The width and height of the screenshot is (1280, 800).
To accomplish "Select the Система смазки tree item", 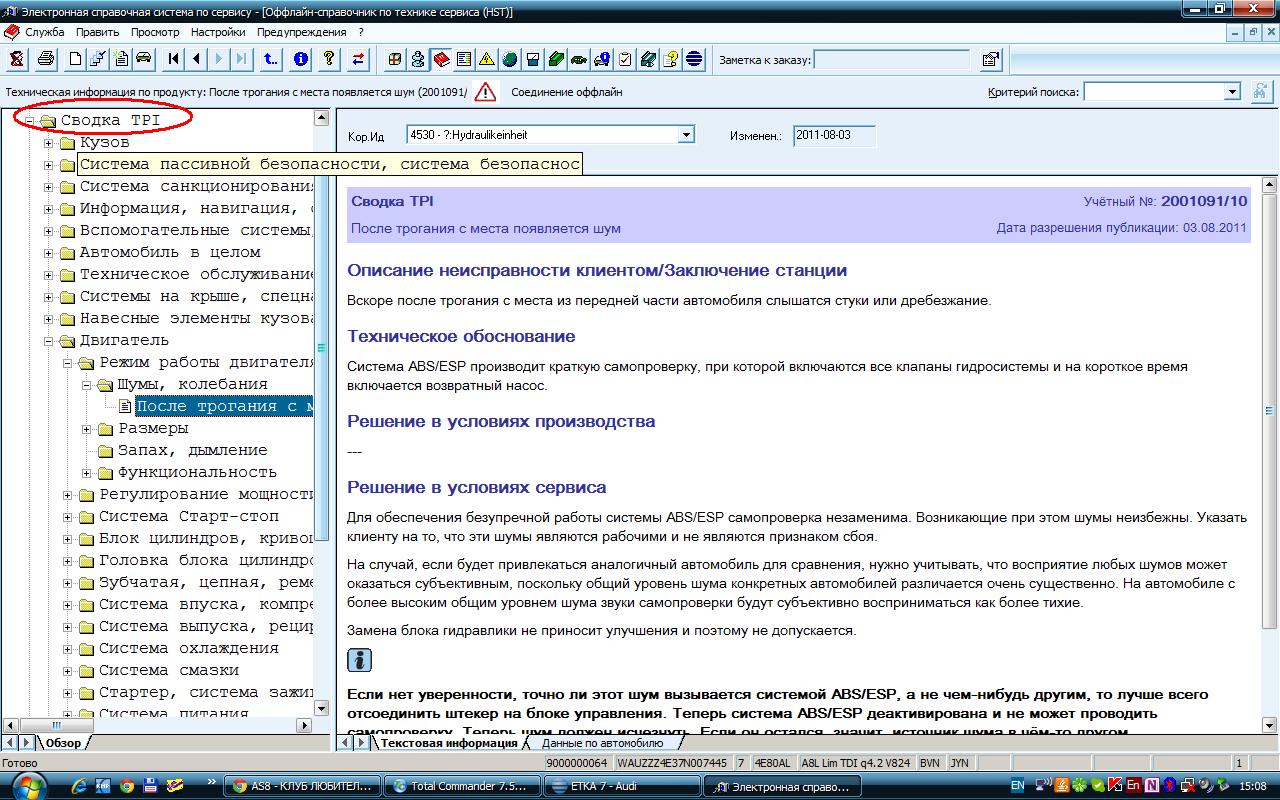I will coord(169,671).
